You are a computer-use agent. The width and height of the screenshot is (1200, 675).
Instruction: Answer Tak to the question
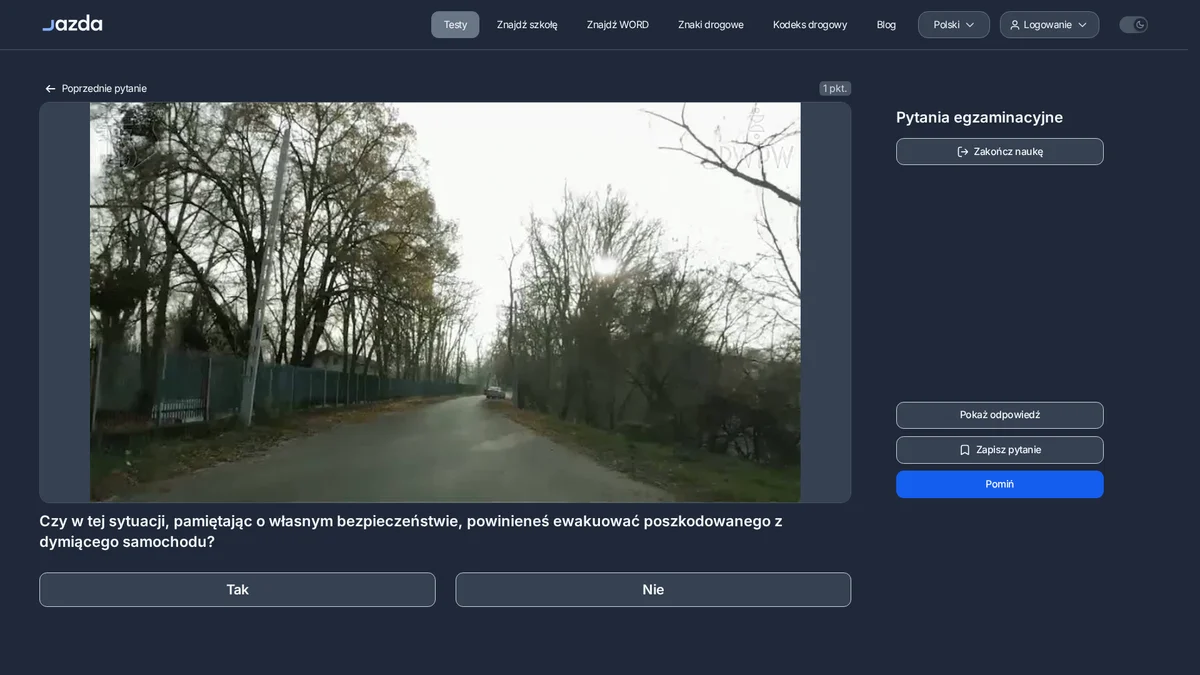237,590
